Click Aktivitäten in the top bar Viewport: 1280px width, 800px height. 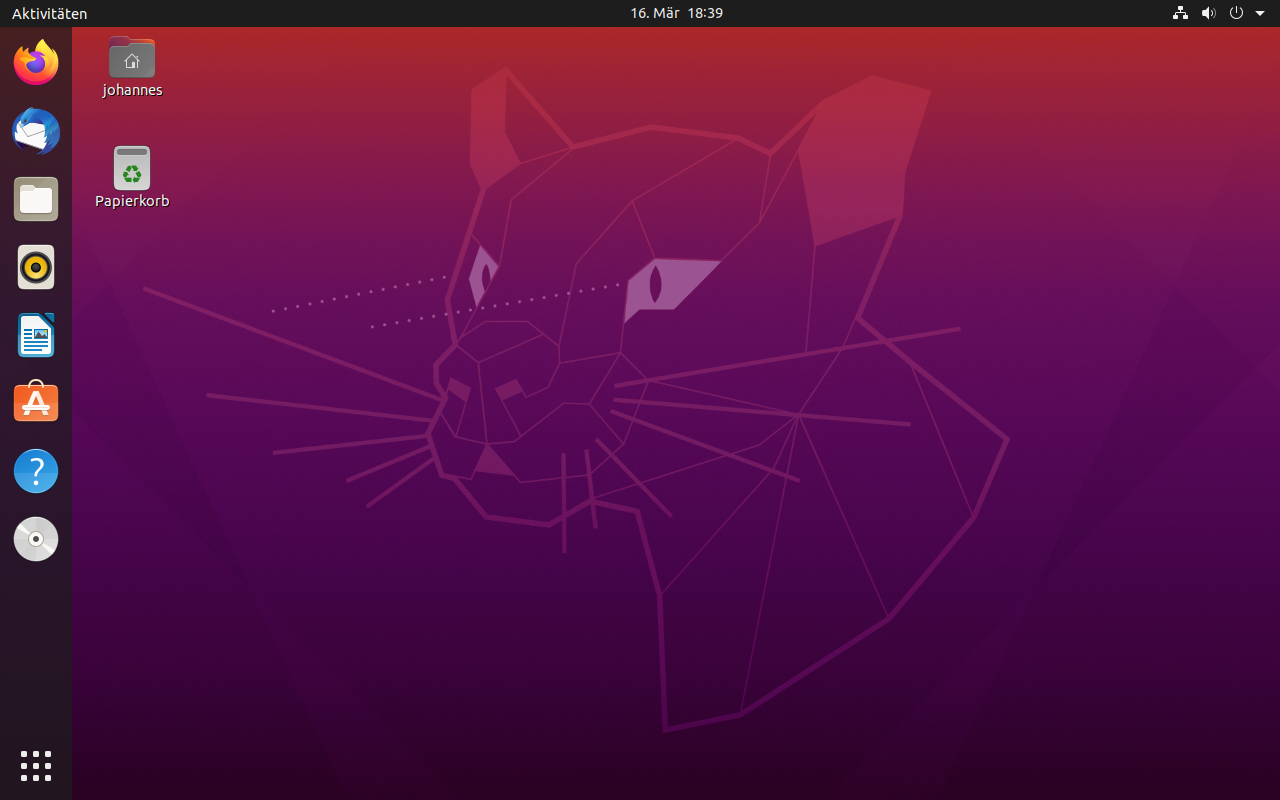[x=49, y=13]
